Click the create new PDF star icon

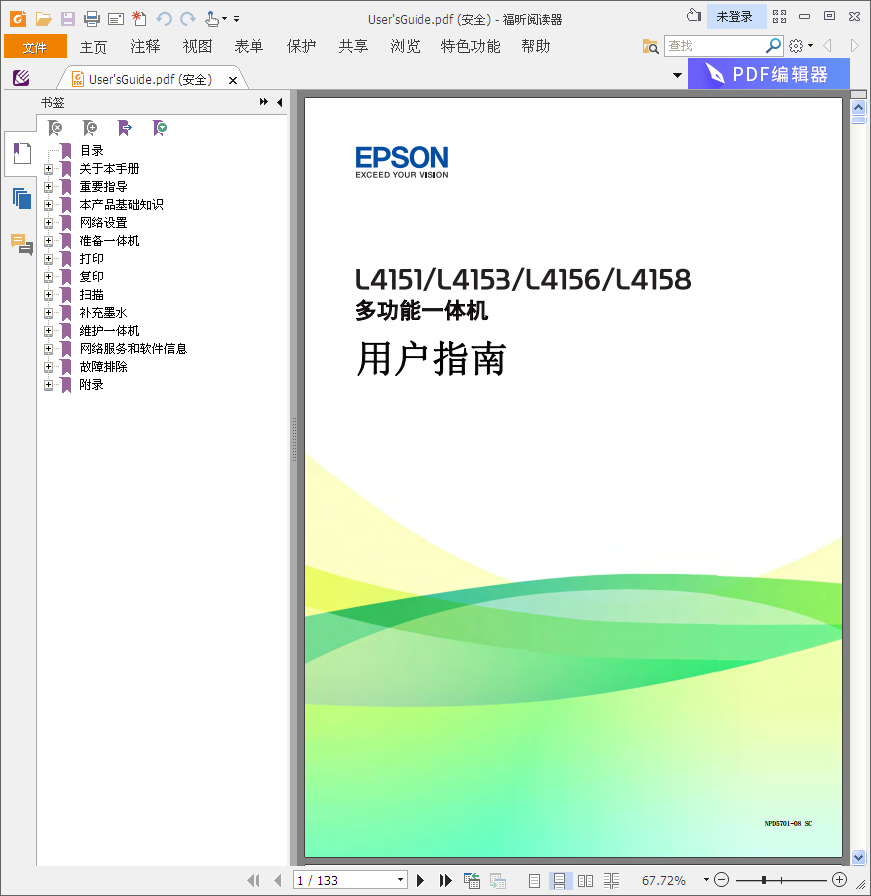139,19
